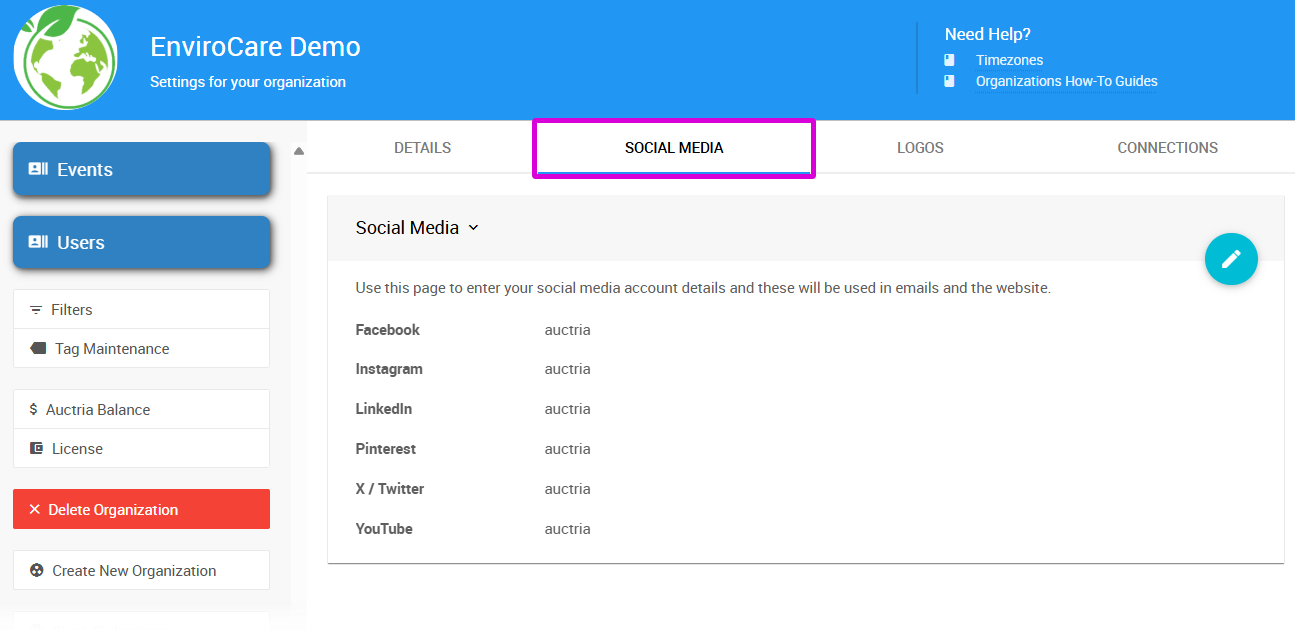The image size is (1295, 631).
Task: Open the Timezones help link
Action: click(x=1009, y=60)
